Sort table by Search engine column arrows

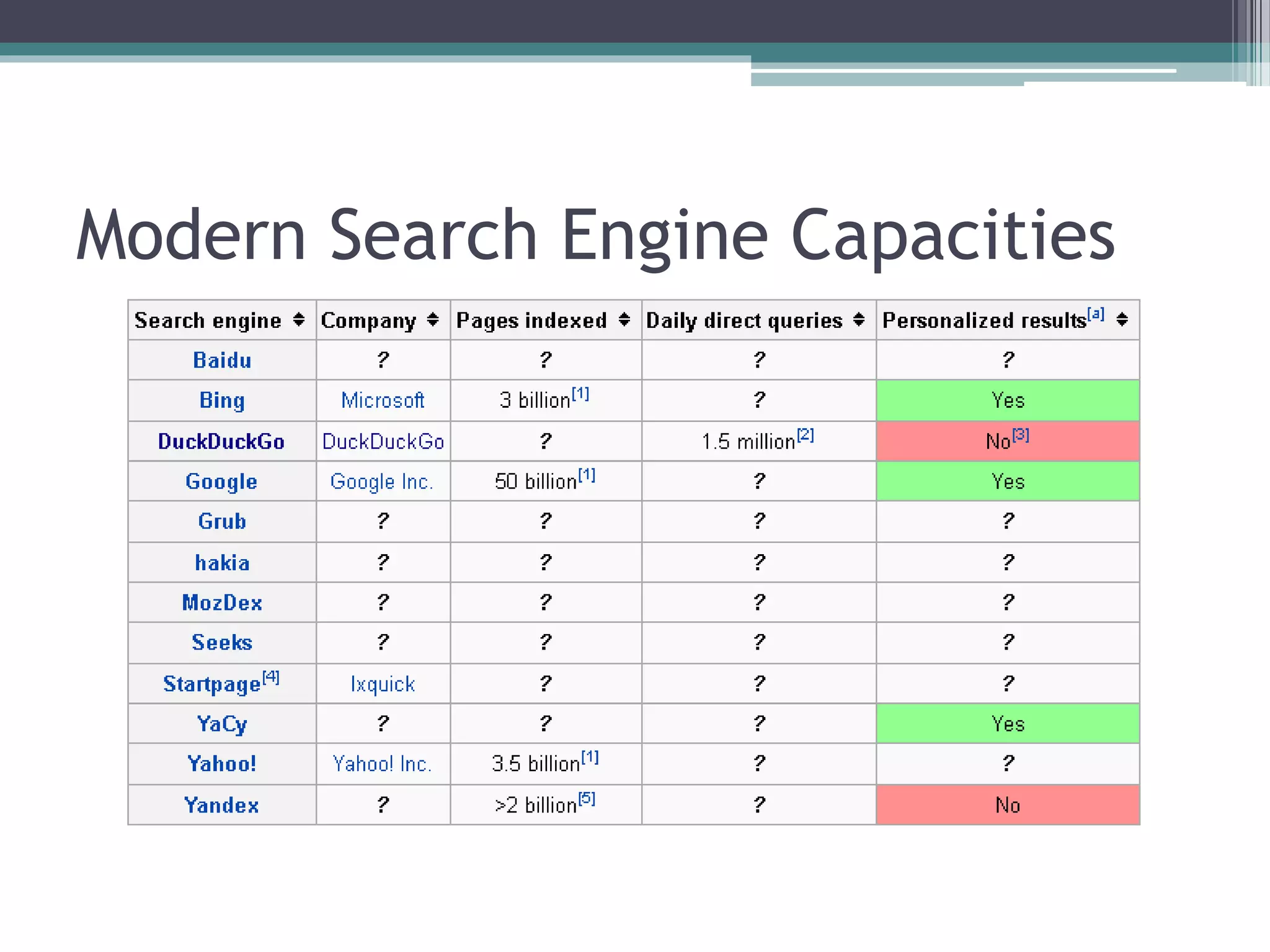click(x=299, y=320)
